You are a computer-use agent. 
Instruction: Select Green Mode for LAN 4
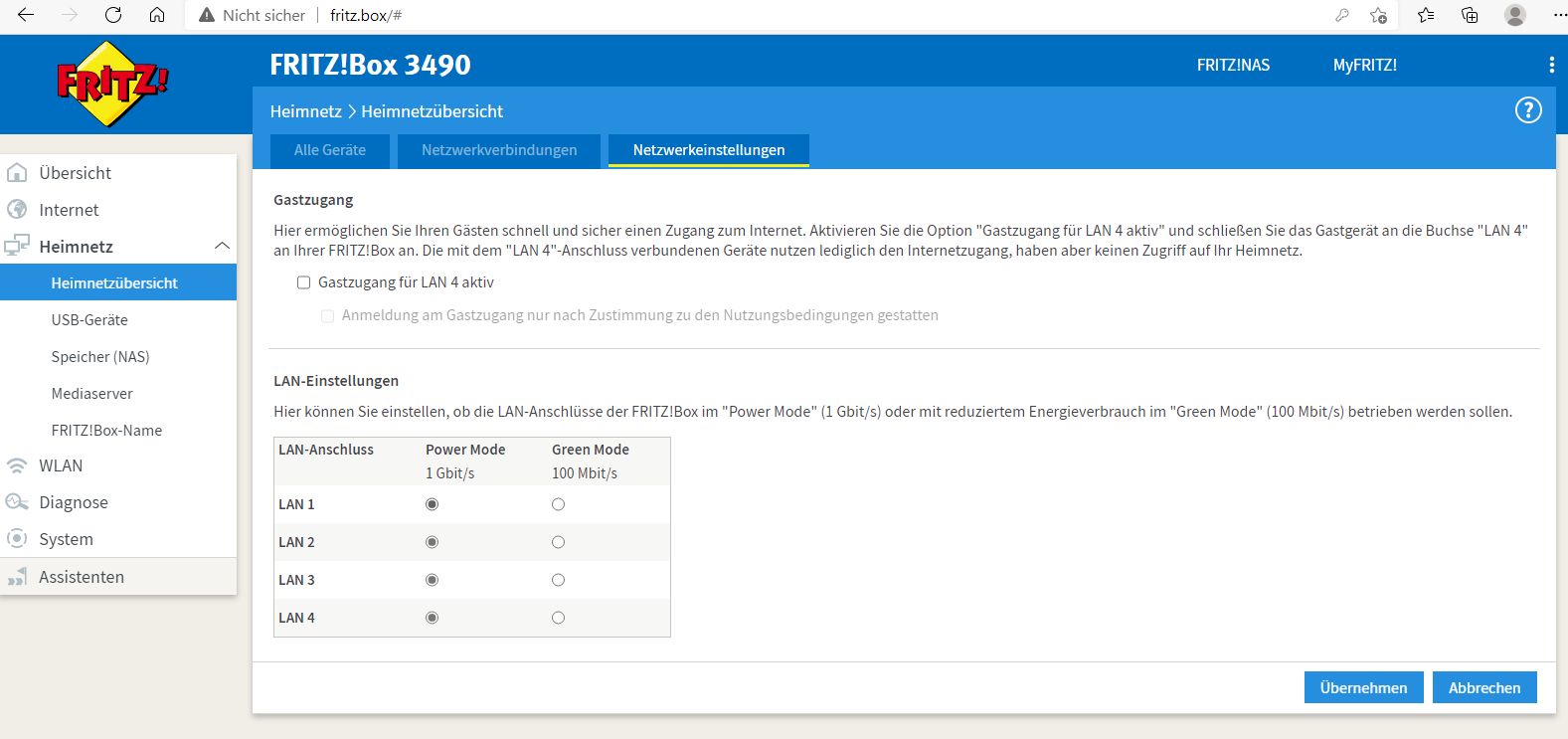tap(558, 618)
